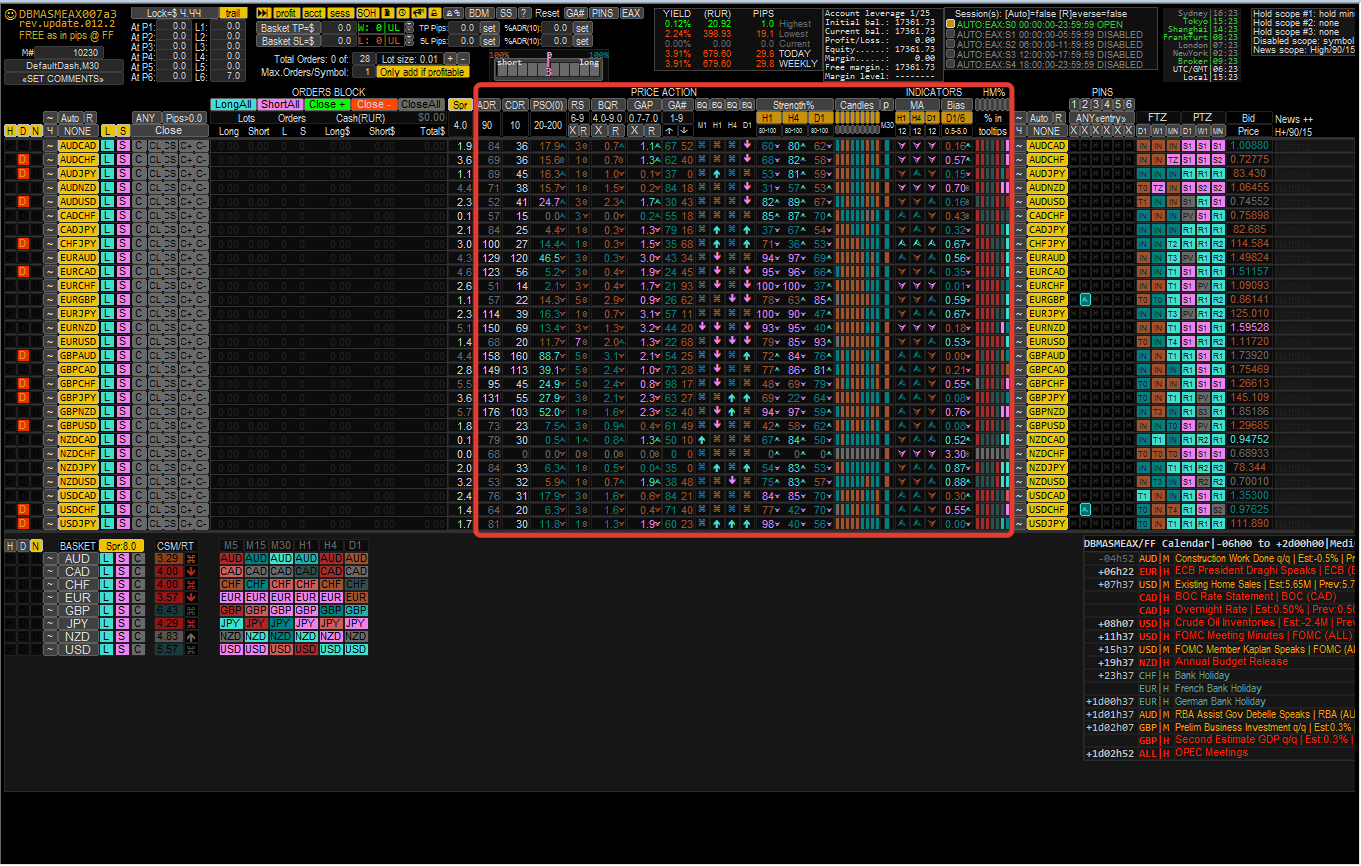This screenshot has height=866, width=1361.
Task: Click the short/long position slider
Action: click(x=548, y=68)
